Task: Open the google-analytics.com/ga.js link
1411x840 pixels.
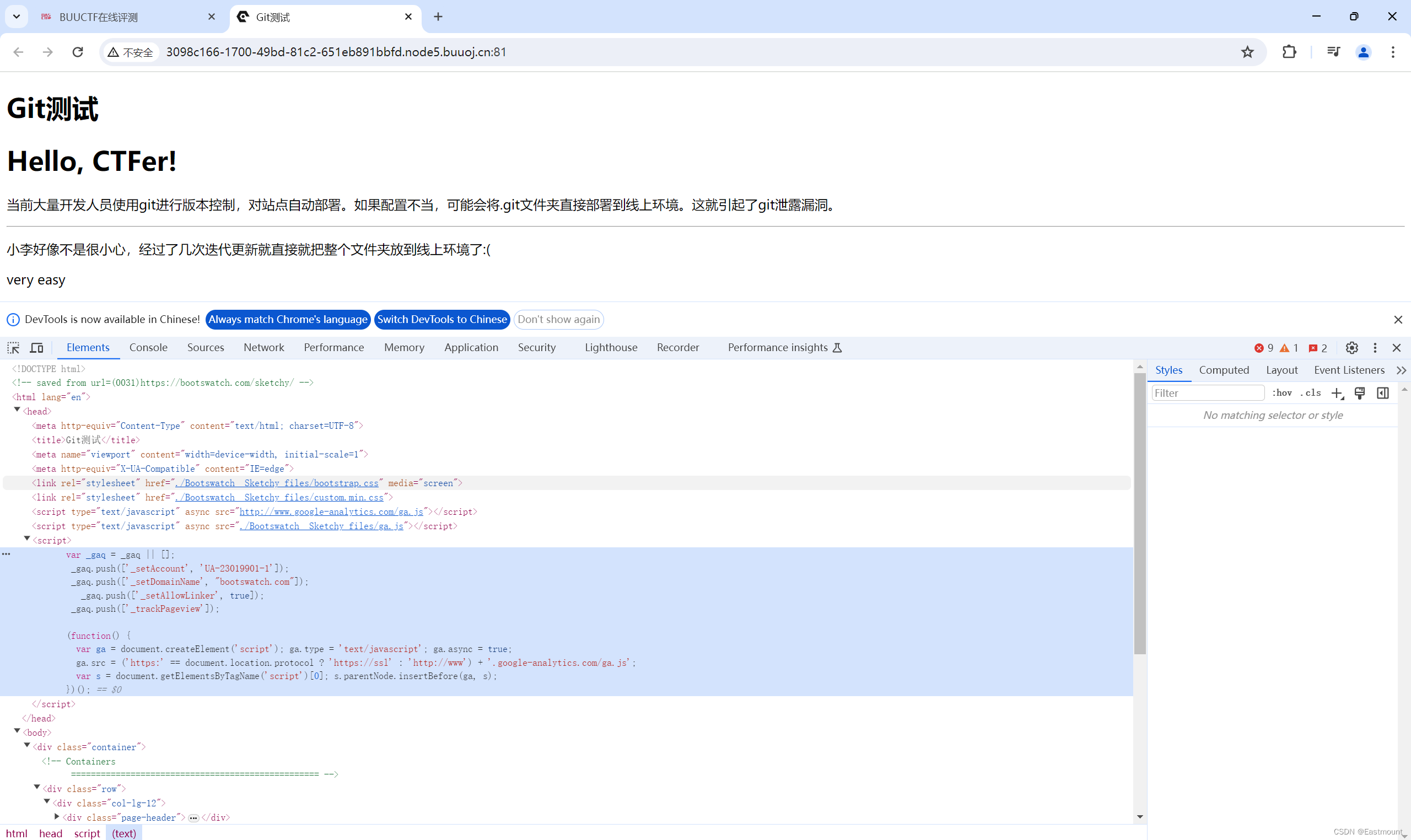Action: [331, 511]
